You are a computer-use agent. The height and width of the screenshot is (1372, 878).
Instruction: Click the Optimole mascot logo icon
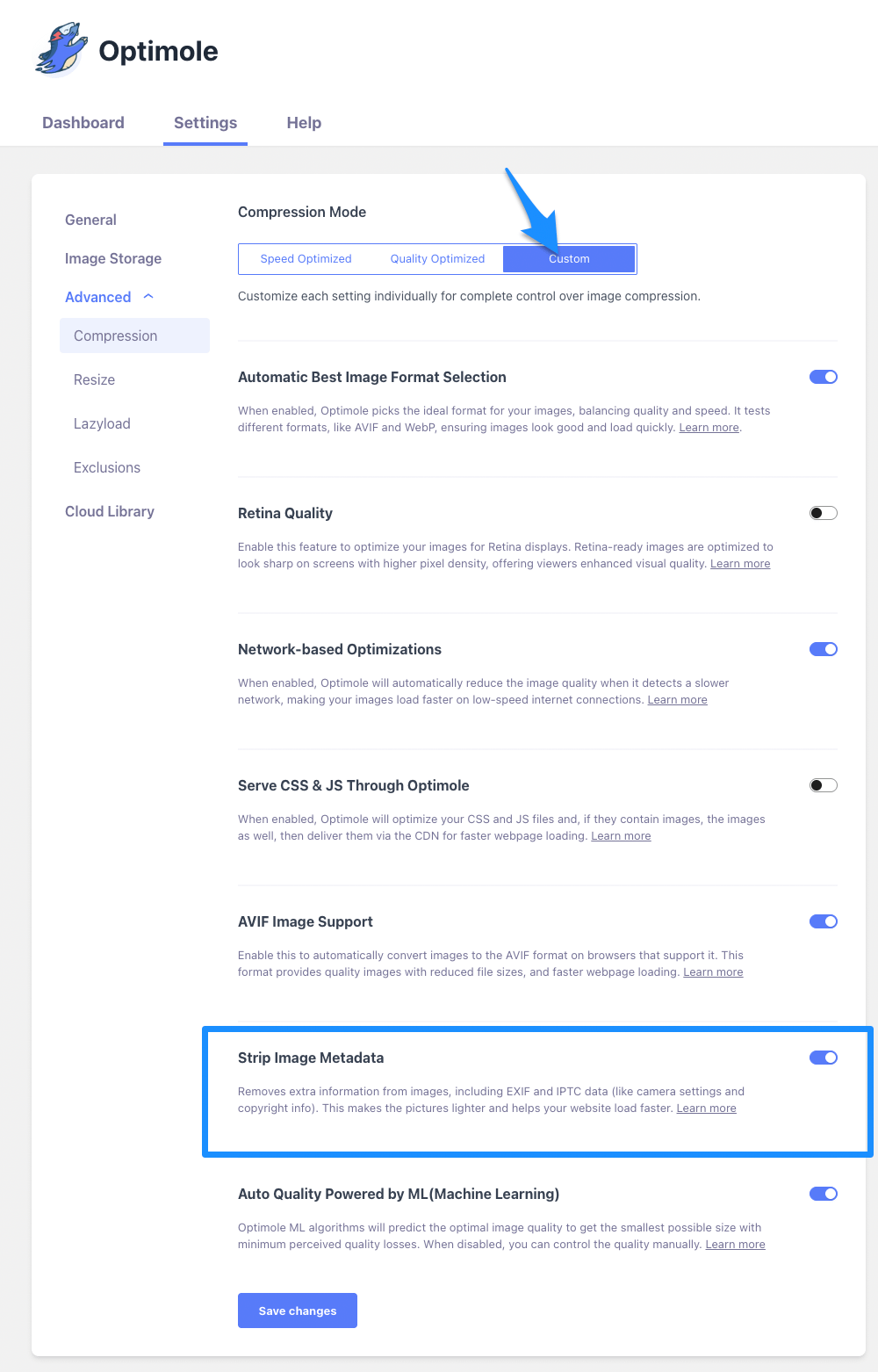tap(61, 50)
